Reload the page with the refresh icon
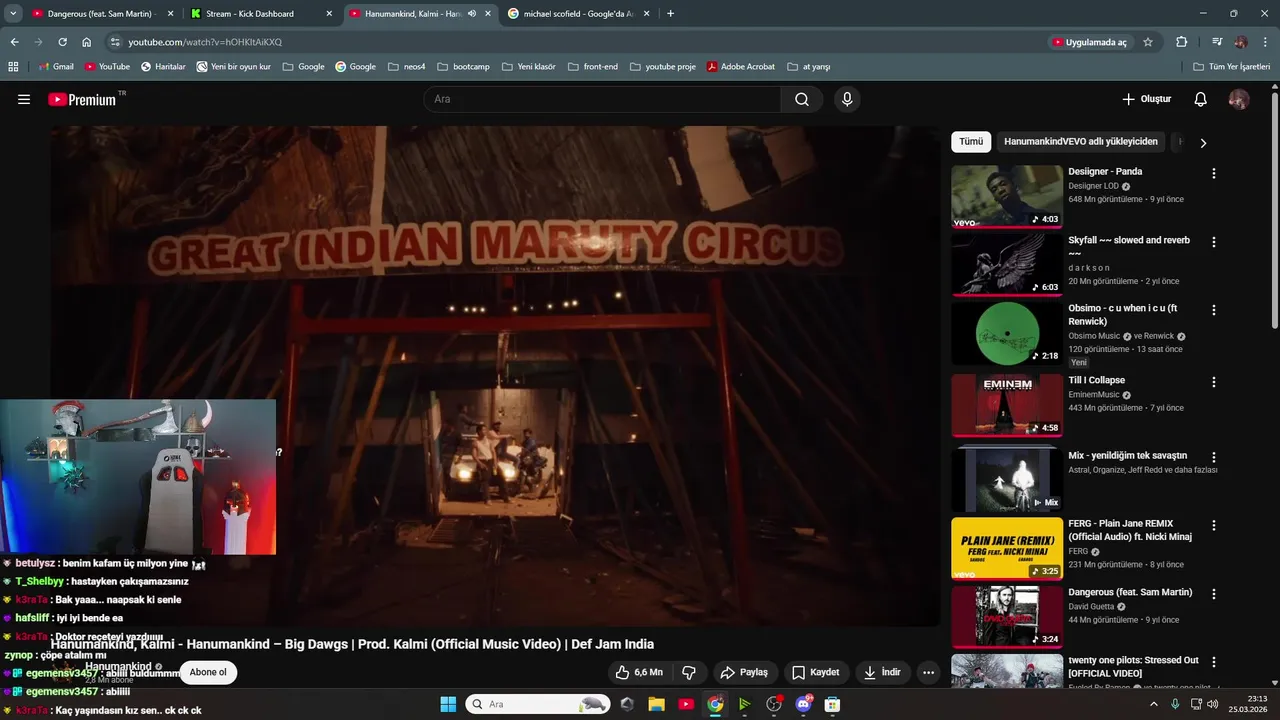The width and height of the screenshot is (1280, 720). (62, 42)
